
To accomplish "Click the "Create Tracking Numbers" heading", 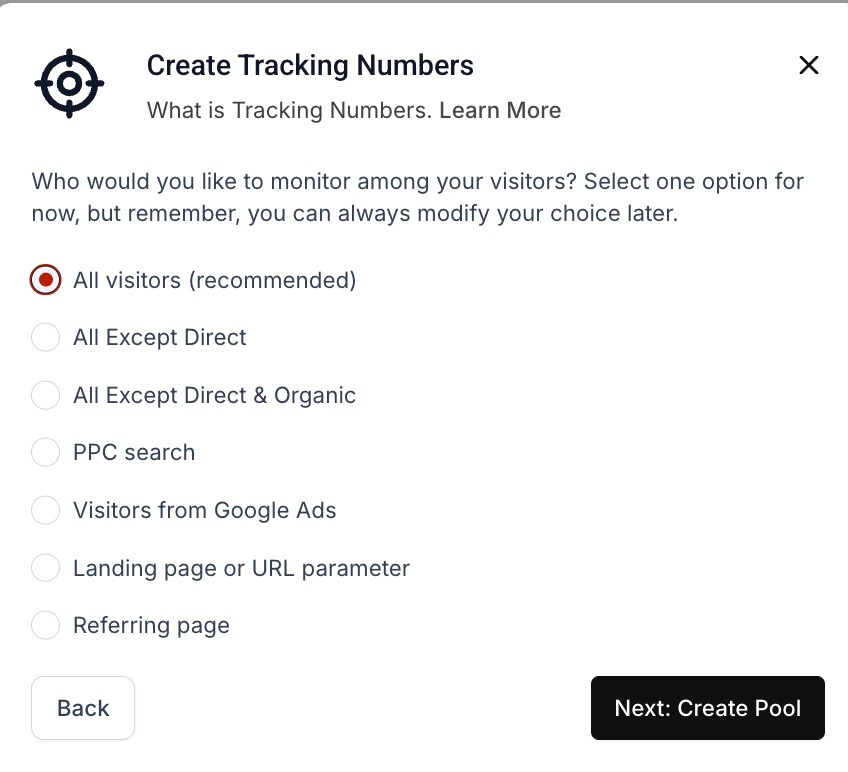I will [310, 66].
